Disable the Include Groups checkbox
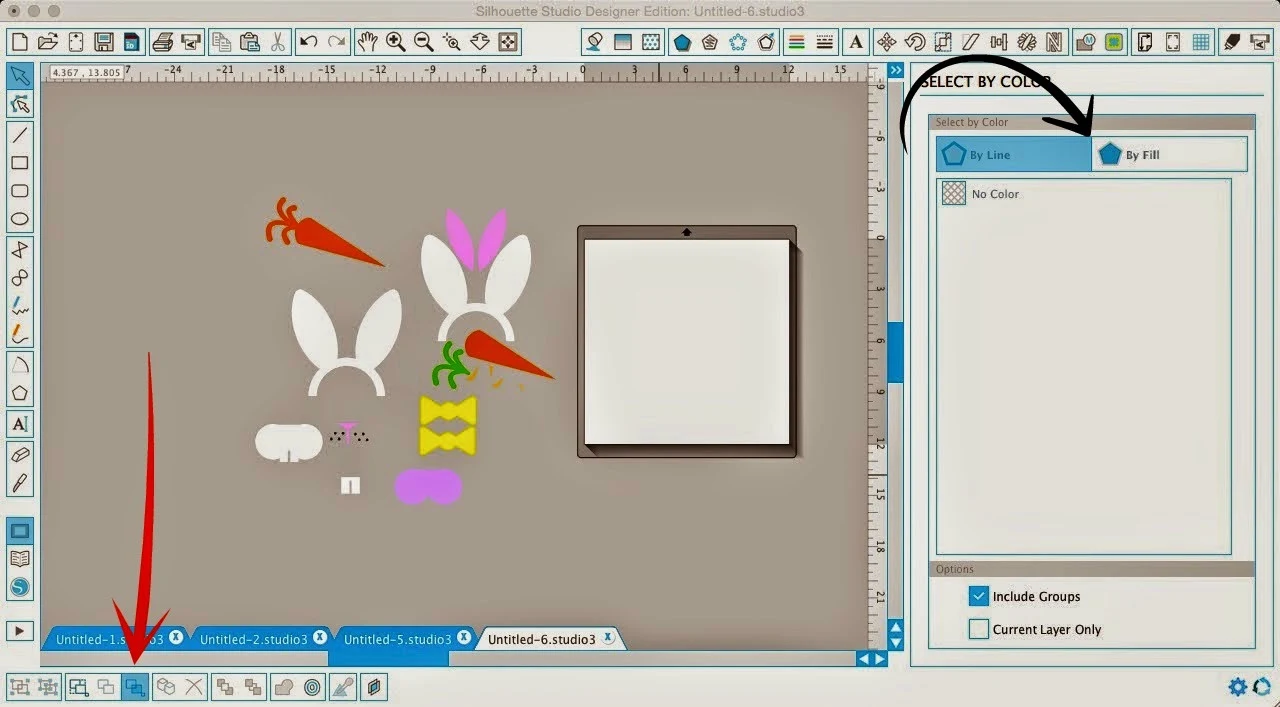 tap(978, 597)
